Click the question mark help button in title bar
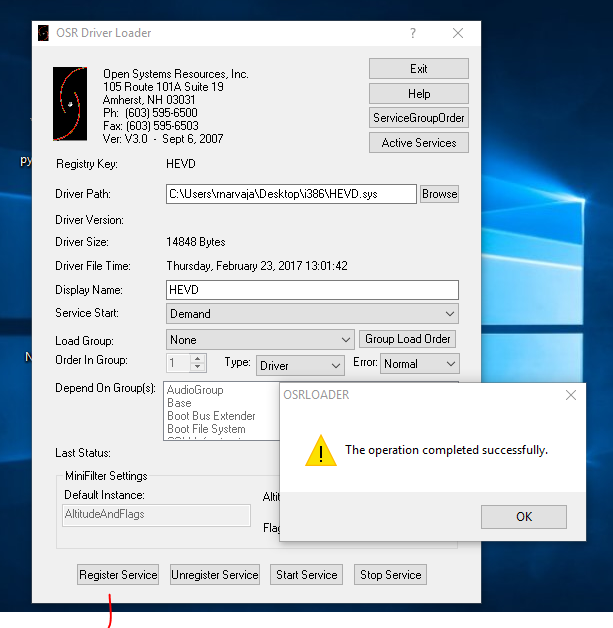The height and width of the screenshot is (628, 613). click(x=413, y=33)
